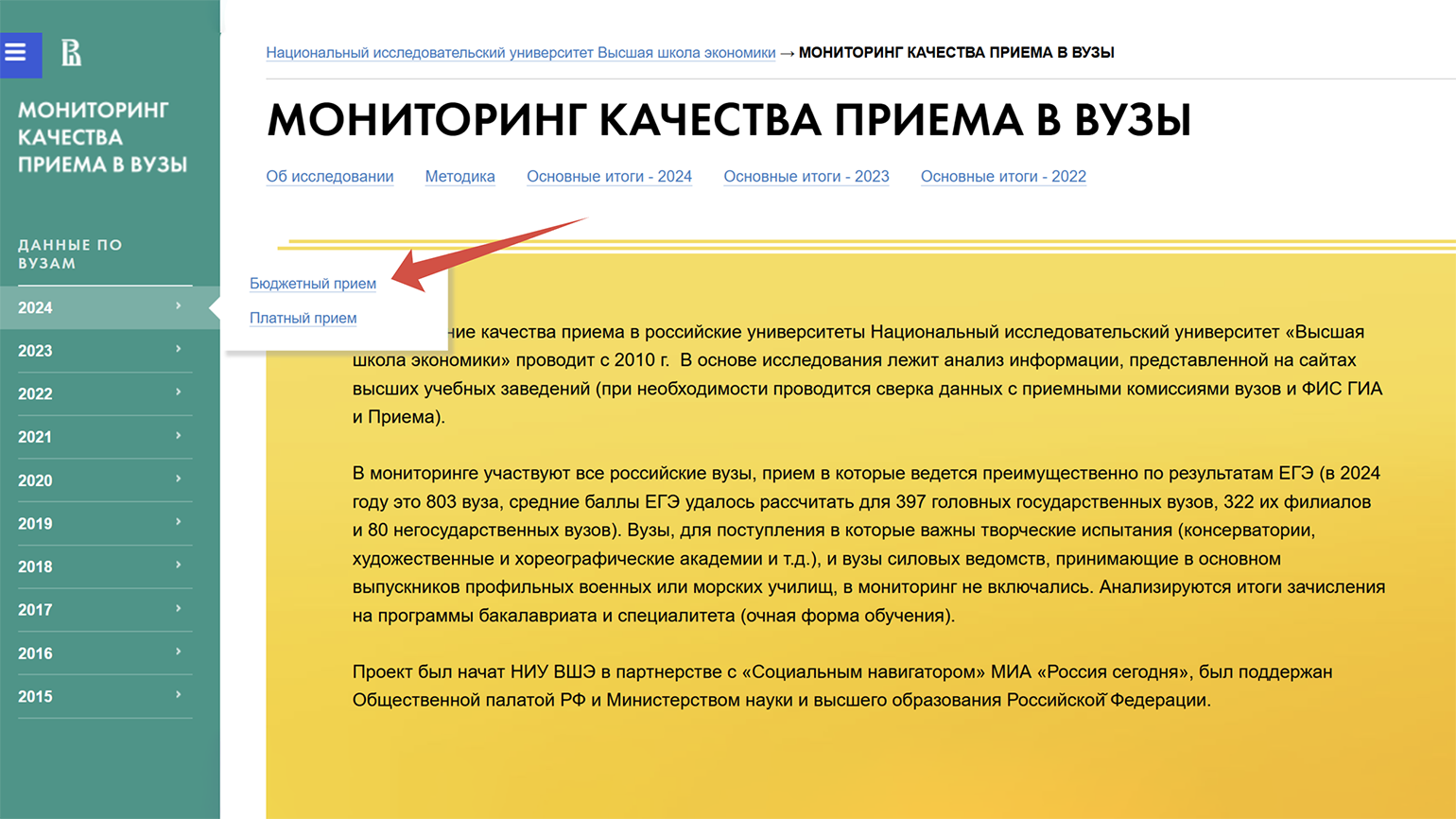
Task: Click the paragraph starting Проект был начат
Action: [x=842, y=686]
